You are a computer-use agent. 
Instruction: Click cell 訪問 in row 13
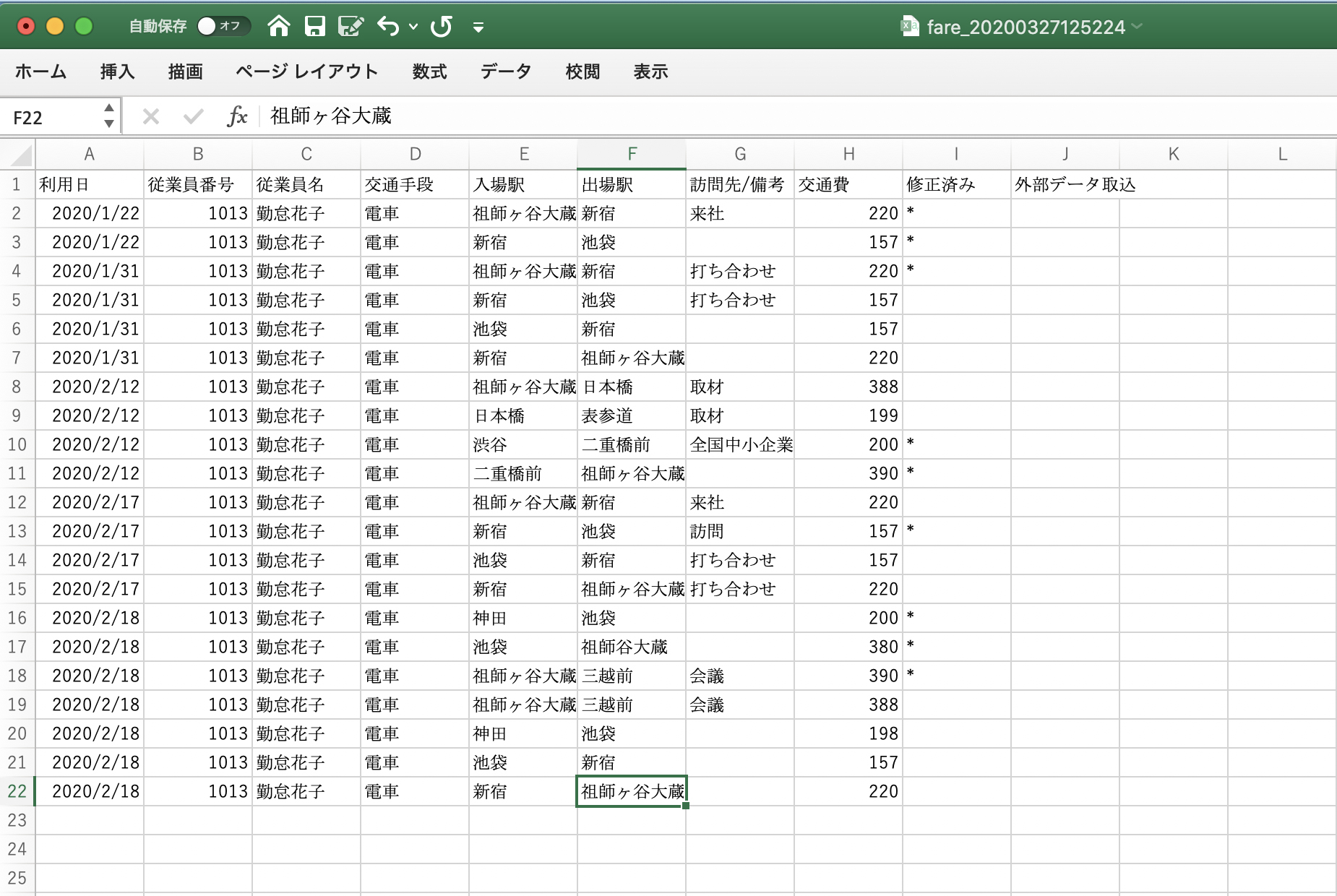click(740, 531)
